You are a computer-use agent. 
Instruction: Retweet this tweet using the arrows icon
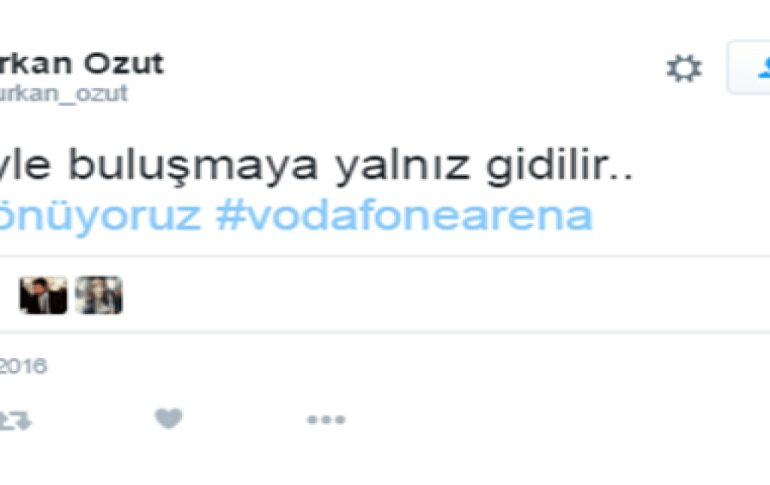15,421
